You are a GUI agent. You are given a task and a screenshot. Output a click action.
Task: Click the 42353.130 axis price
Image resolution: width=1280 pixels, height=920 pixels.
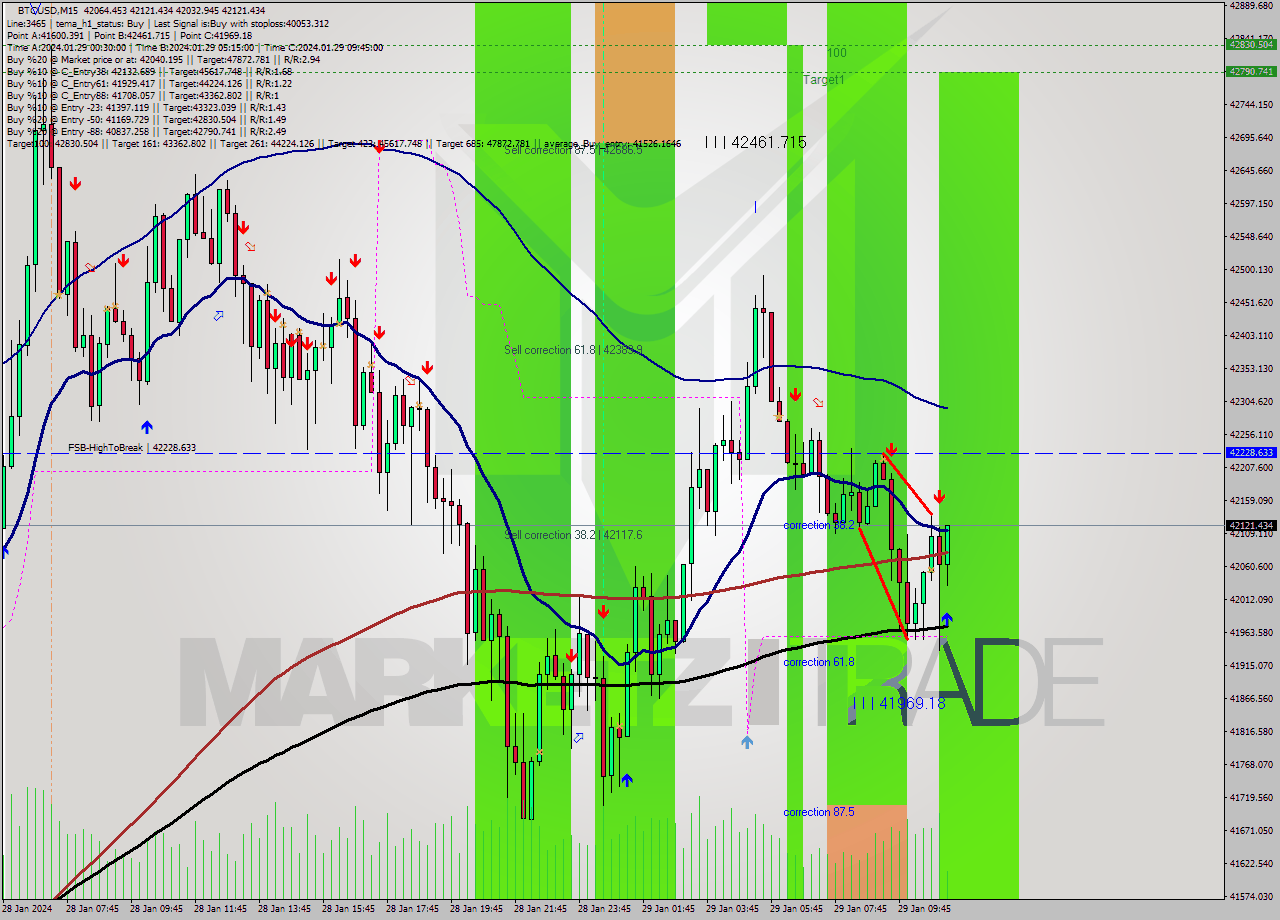point(1251,368)
